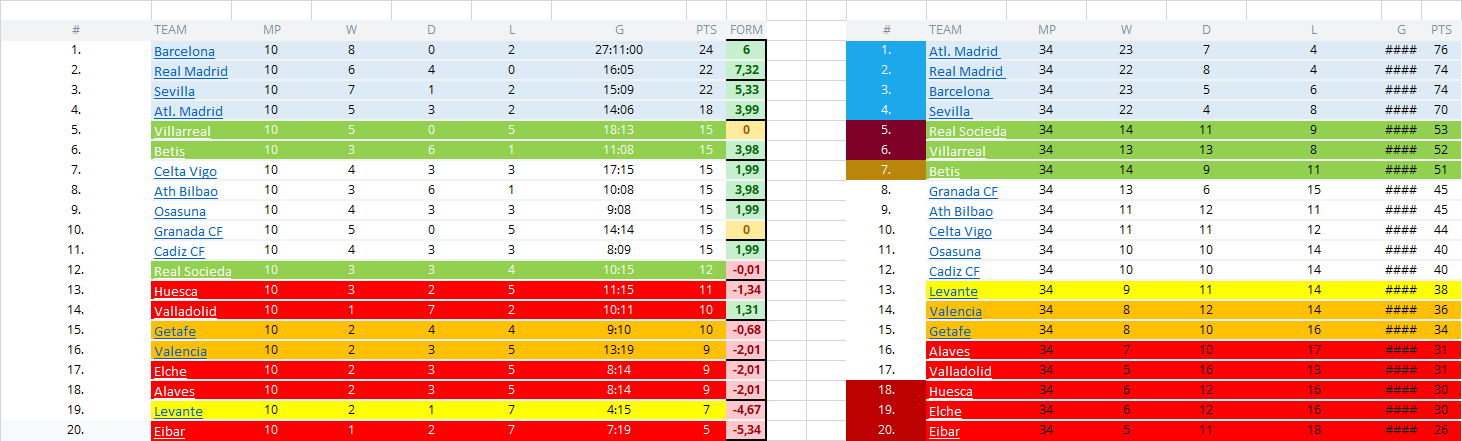Click Ath Bilbao link with goals 10:08
Screen dimensions: 1462x441
186,191
